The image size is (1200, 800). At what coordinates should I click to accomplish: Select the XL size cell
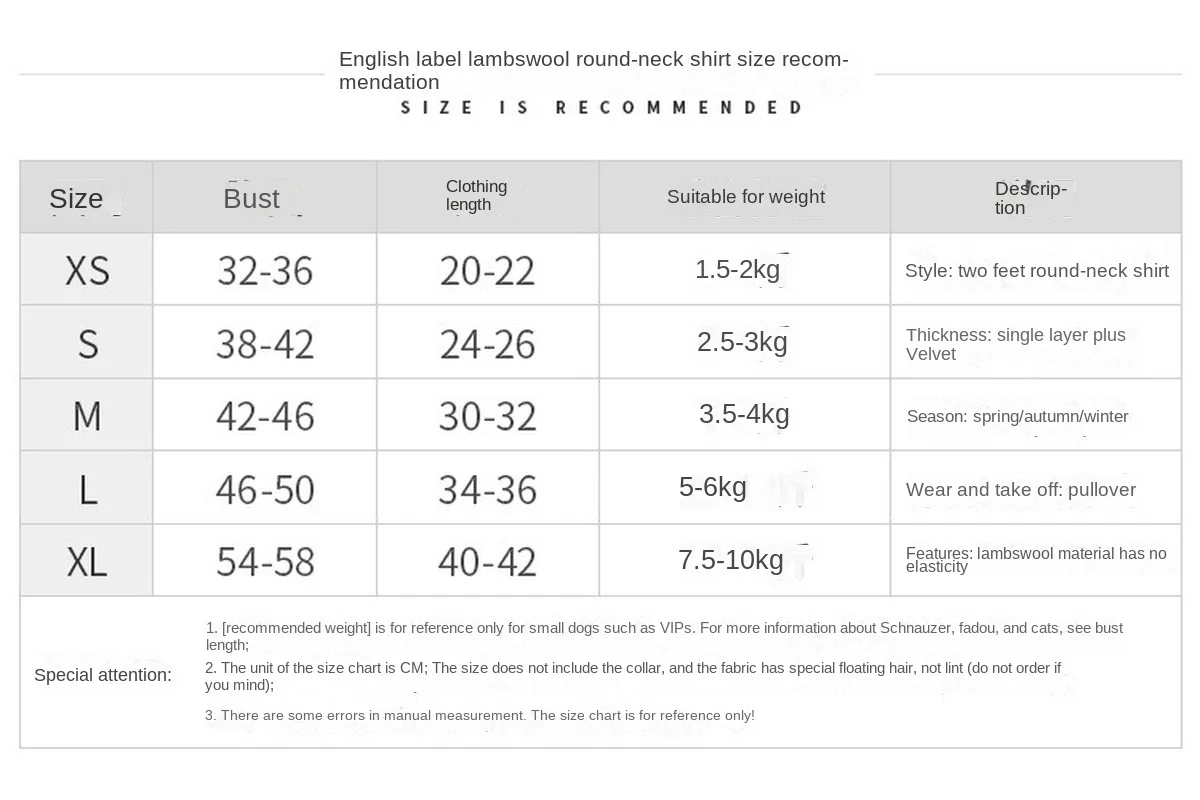click(x=87, y=562)
